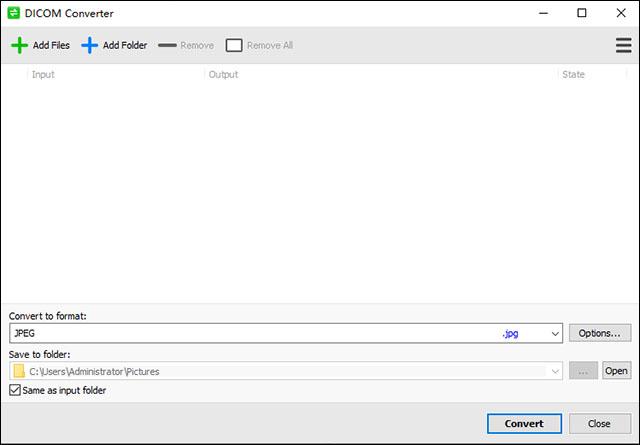Click the Close button at bottom
The image size is (640, 445).
coord(600,424)
